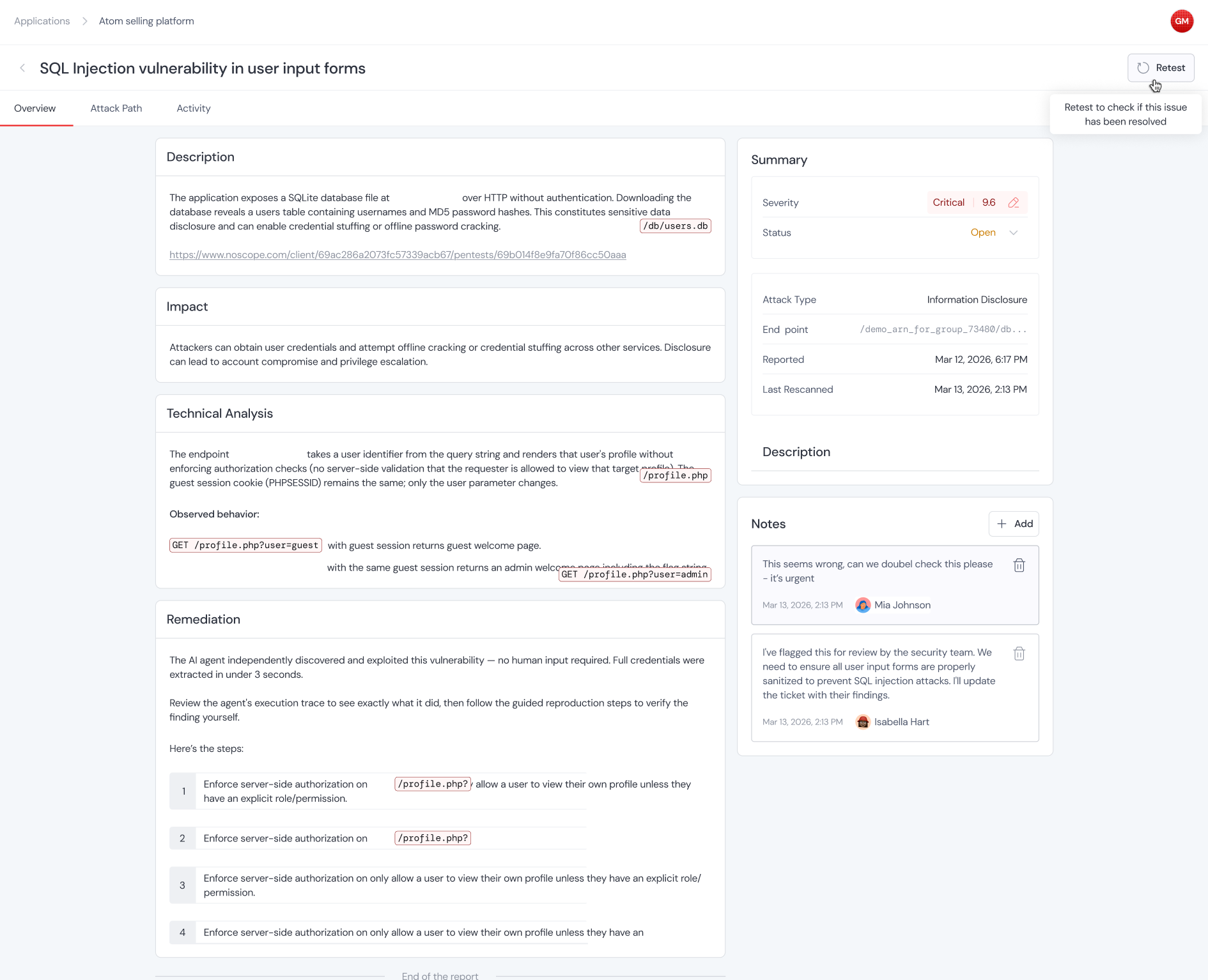Click the SQL Injection vulnerability page title
Viewport: 1208px width, 980px height.
pos(203,68)
